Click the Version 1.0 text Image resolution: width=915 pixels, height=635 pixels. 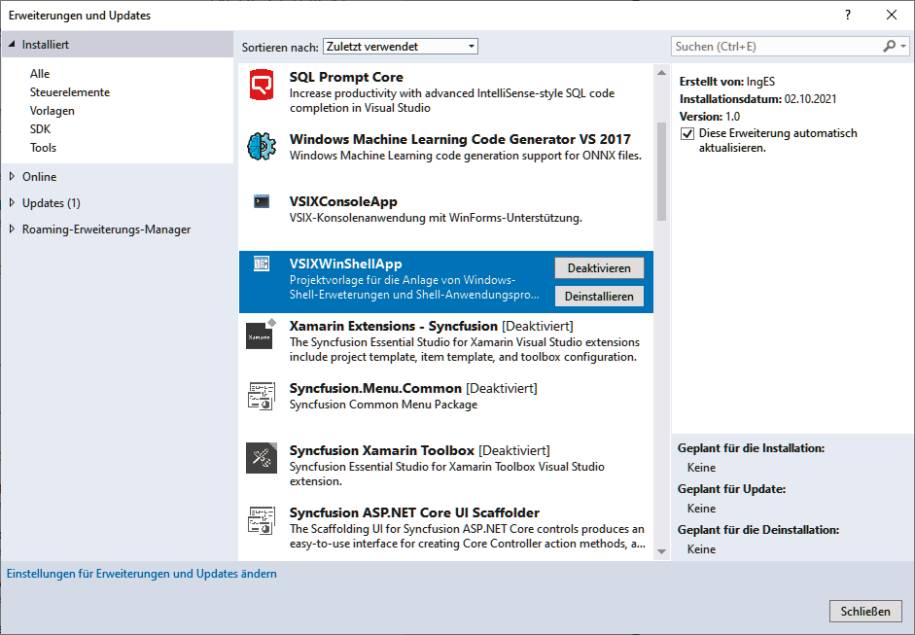(710, 116)
